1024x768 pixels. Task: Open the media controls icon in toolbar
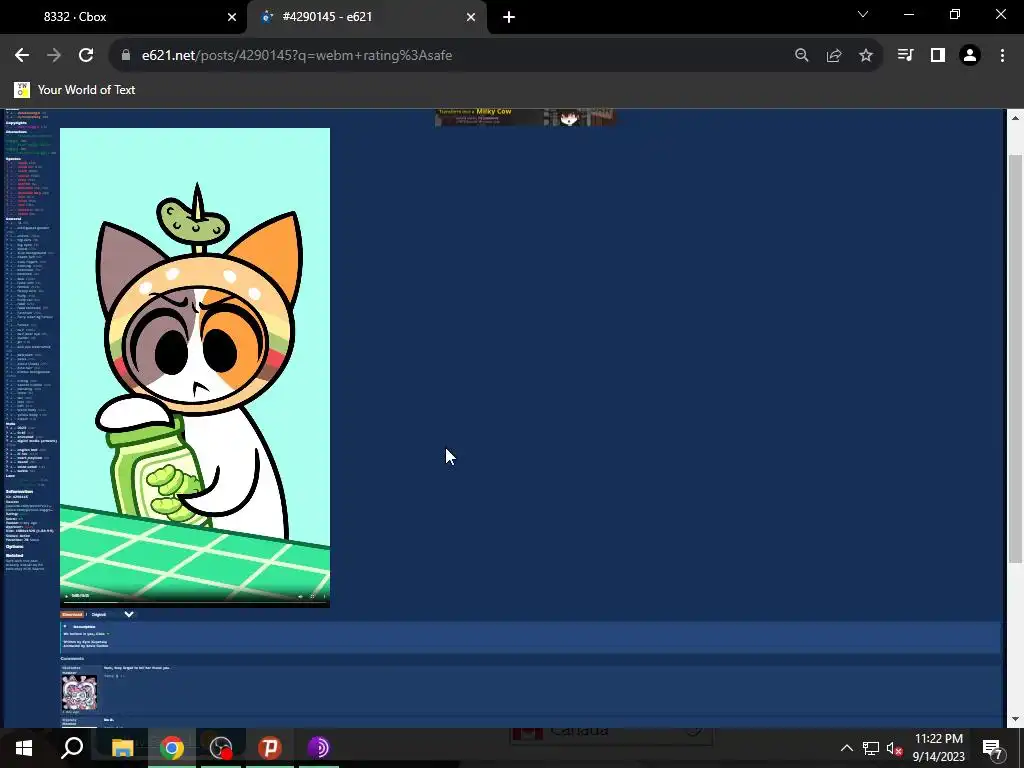(905, 56)
